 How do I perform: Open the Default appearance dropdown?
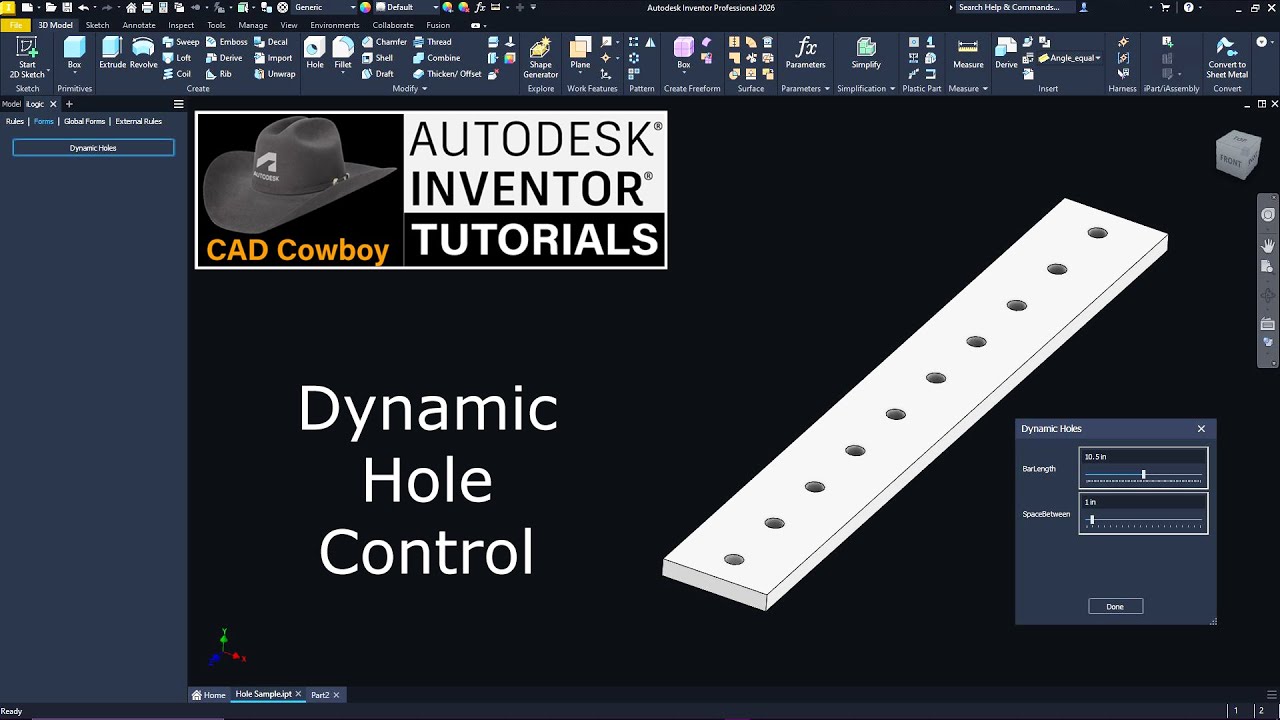coord(413,7)
